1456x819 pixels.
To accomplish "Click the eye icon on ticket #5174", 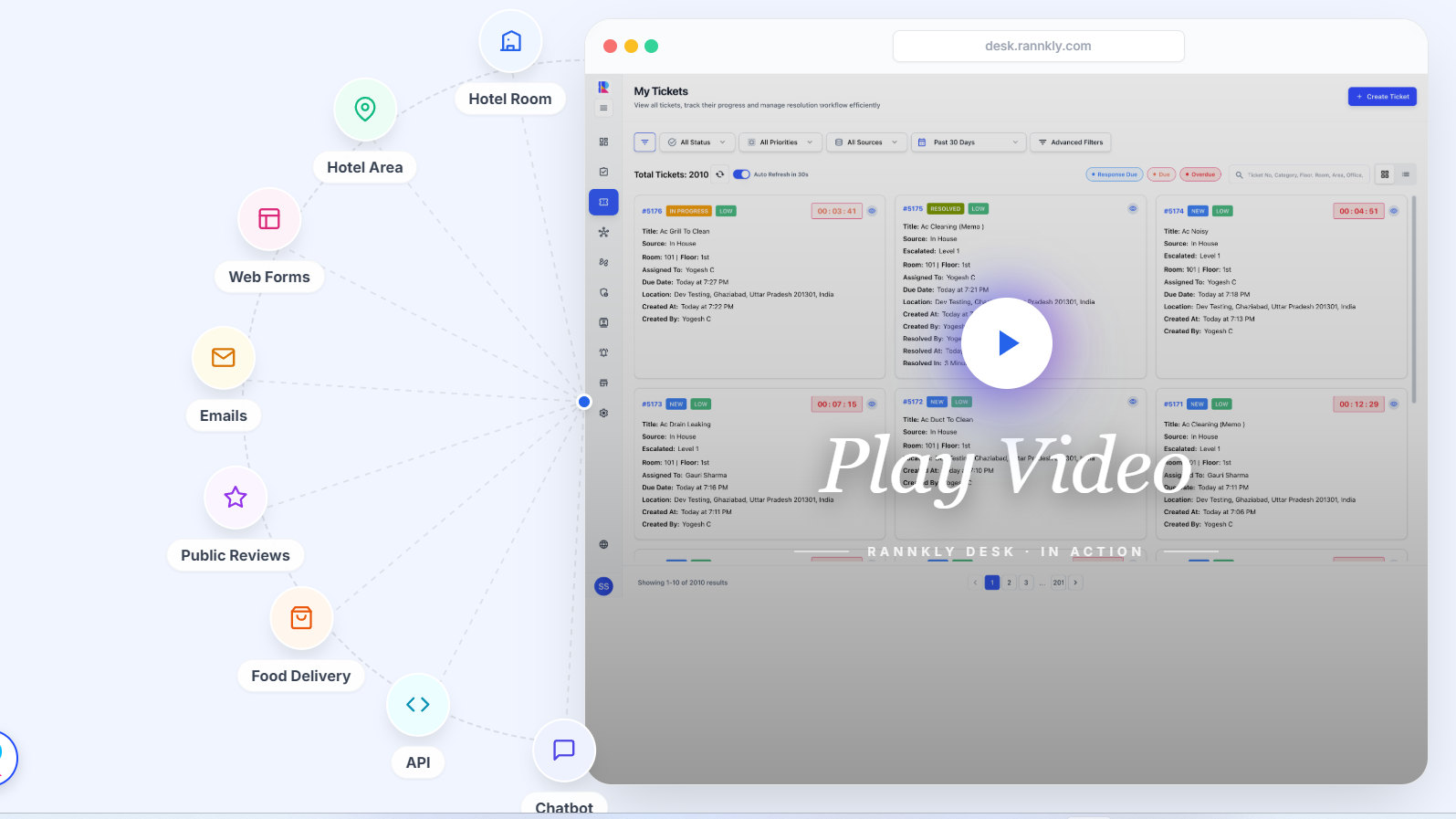I will pyautogui.click(x=1394, y=211).
